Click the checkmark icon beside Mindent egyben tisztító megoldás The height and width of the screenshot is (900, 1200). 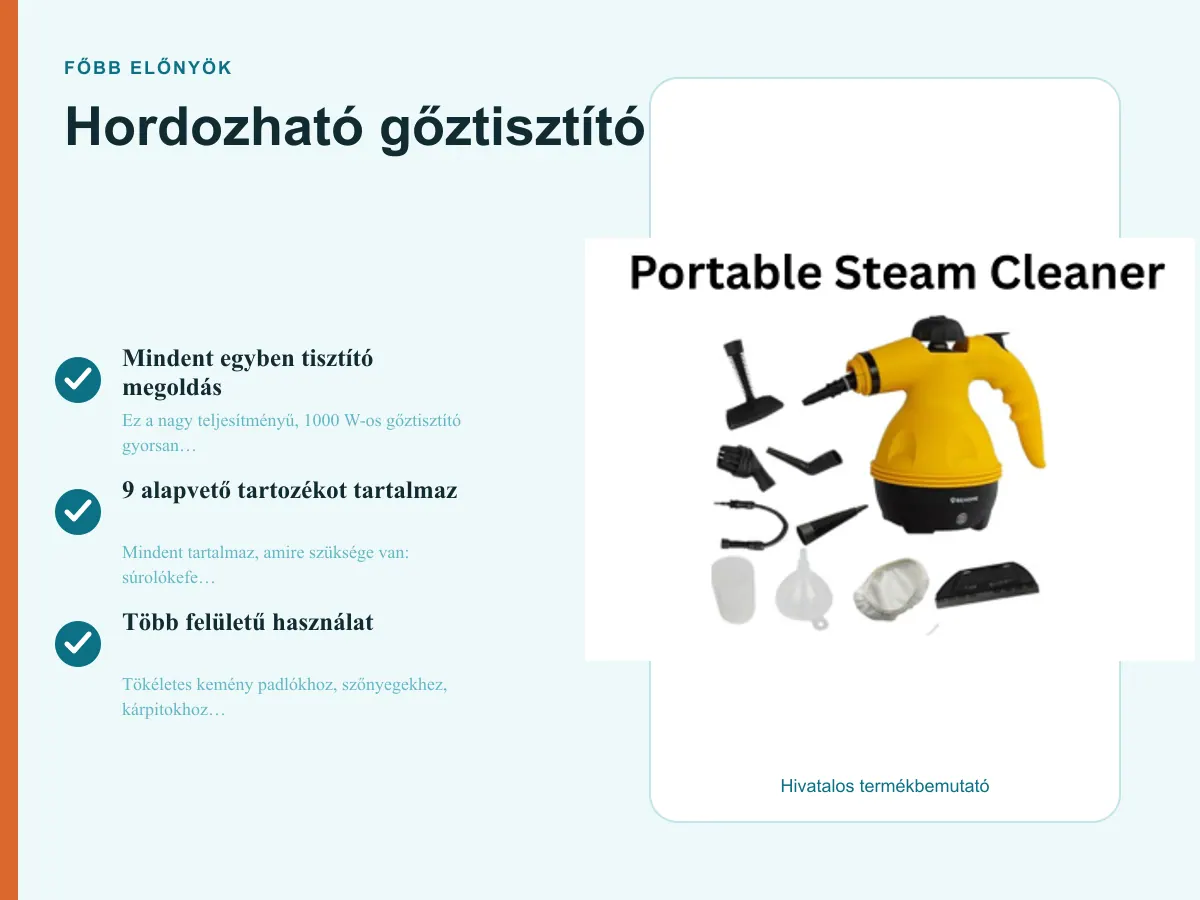78,380
